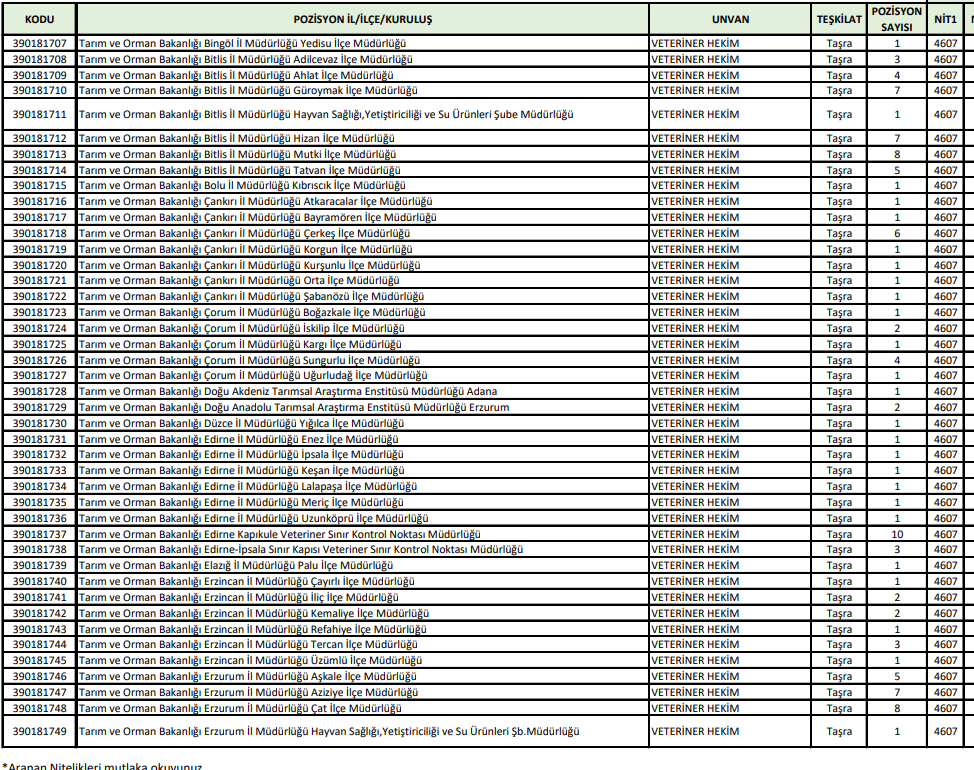Click the Erzincan Kemaliye İlçe Müdürlüğü entry
Viewport: 974px width, 770px height.
[254, 614]
